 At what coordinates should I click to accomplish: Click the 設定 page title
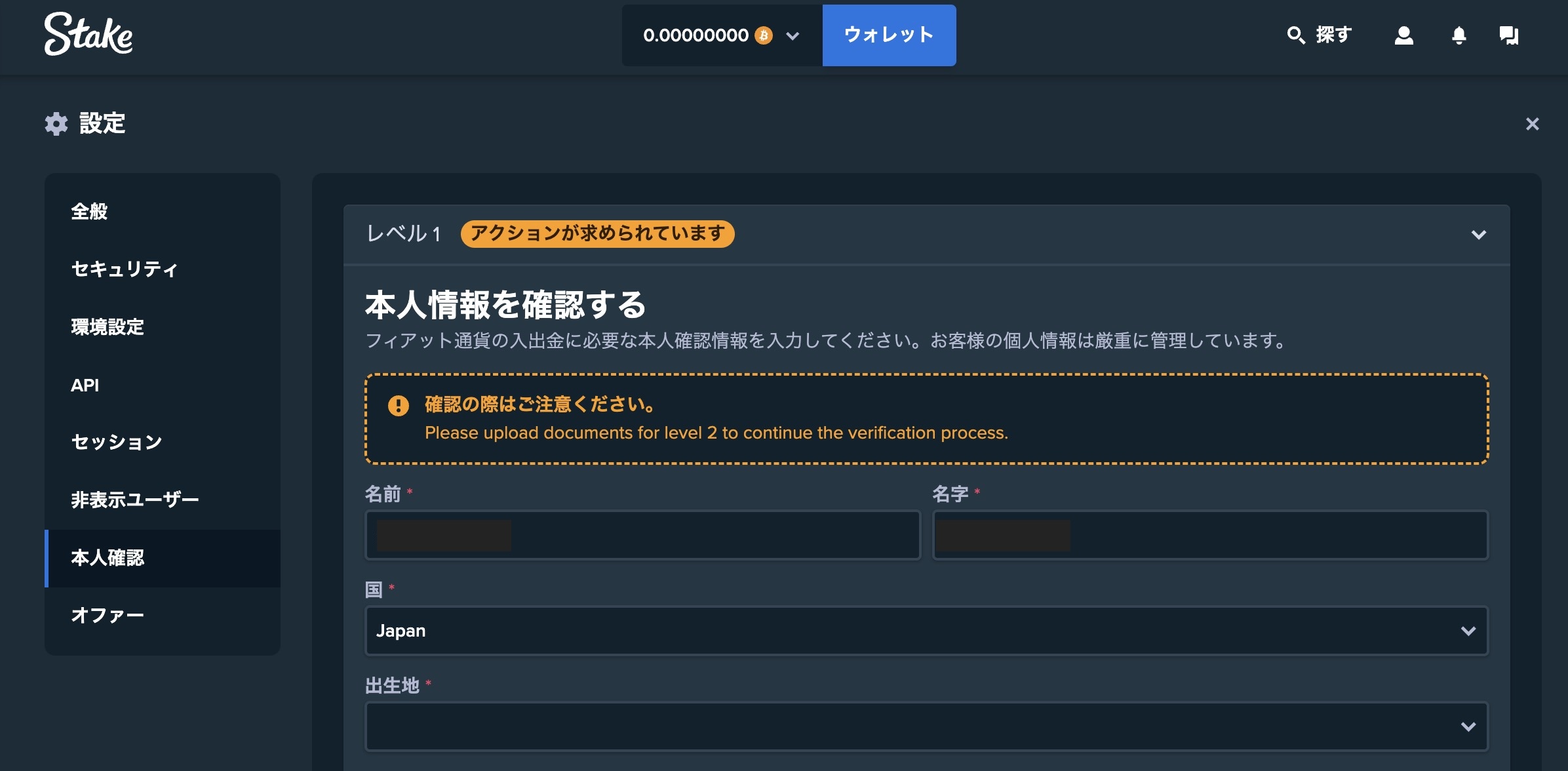point(102,123)
